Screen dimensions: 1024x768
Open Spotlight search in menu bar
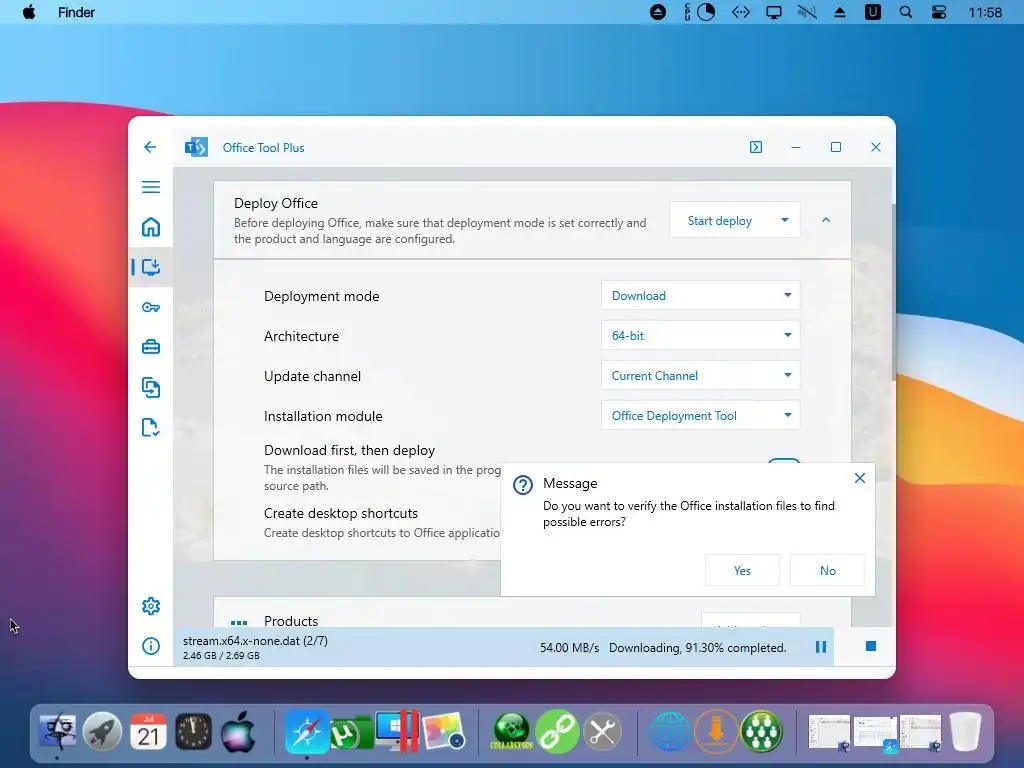(x=905, y=12)
